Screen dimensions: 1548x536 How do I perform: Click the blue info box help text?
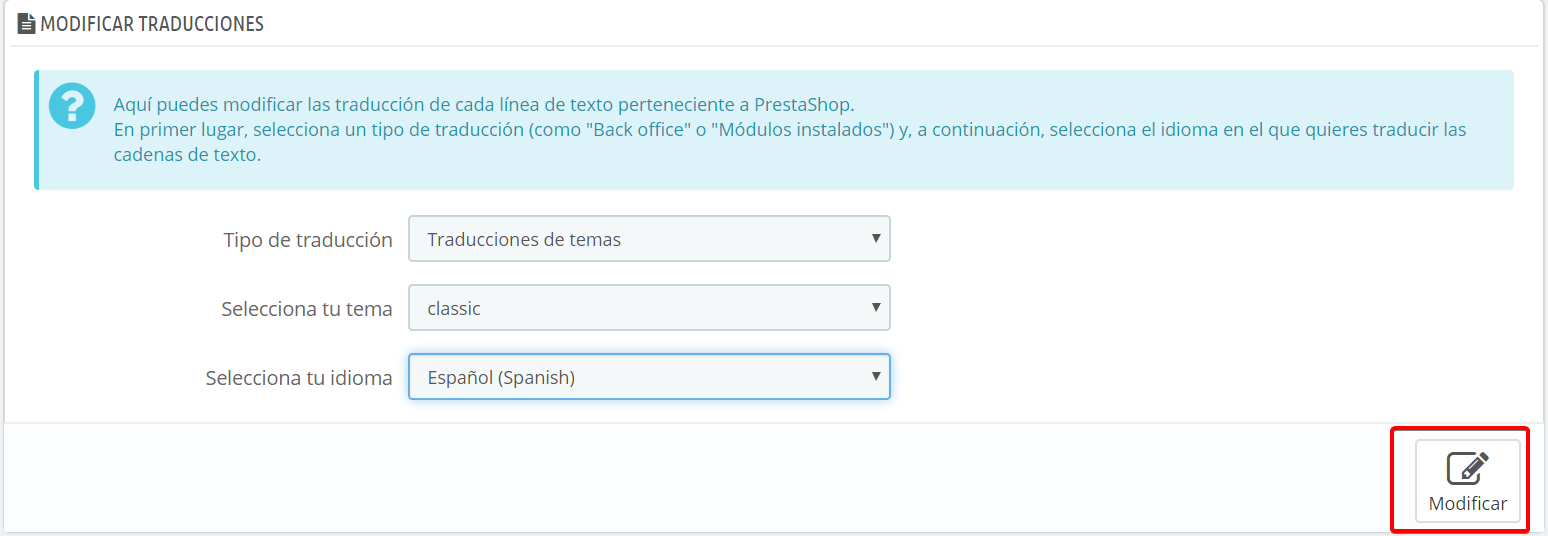pos(484,105)
